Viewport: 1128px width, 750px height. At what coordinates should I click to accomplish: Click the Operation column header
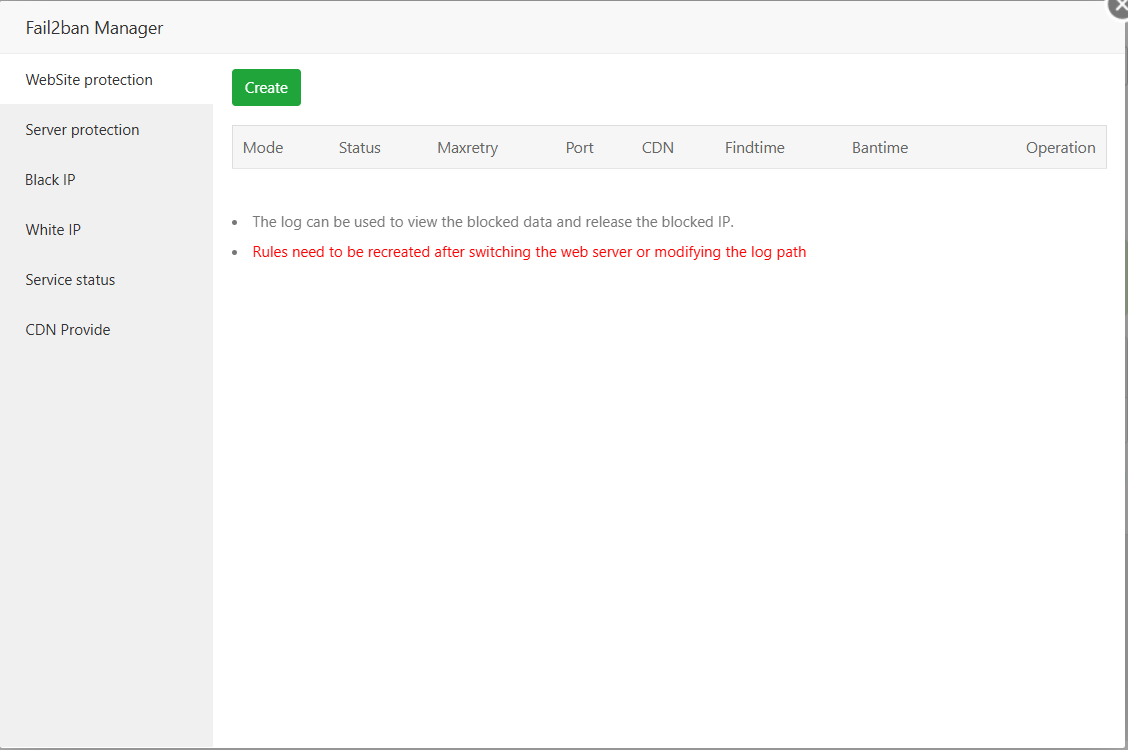[x=1060, y=147]
